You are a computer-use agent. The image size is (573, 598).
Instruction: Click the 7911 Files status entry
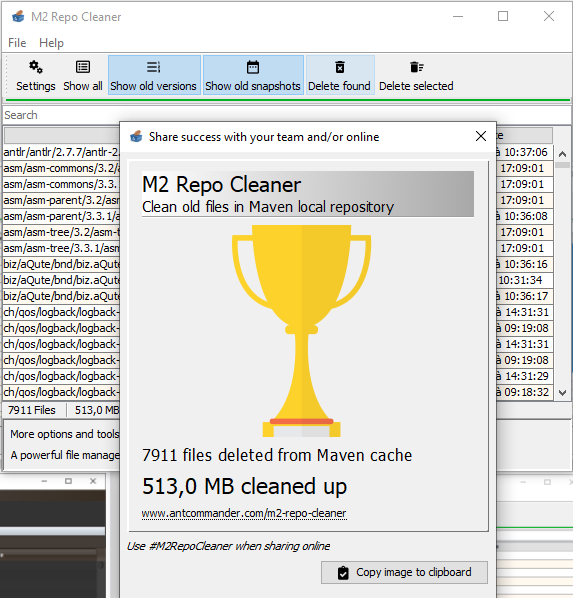coord(32,410)
